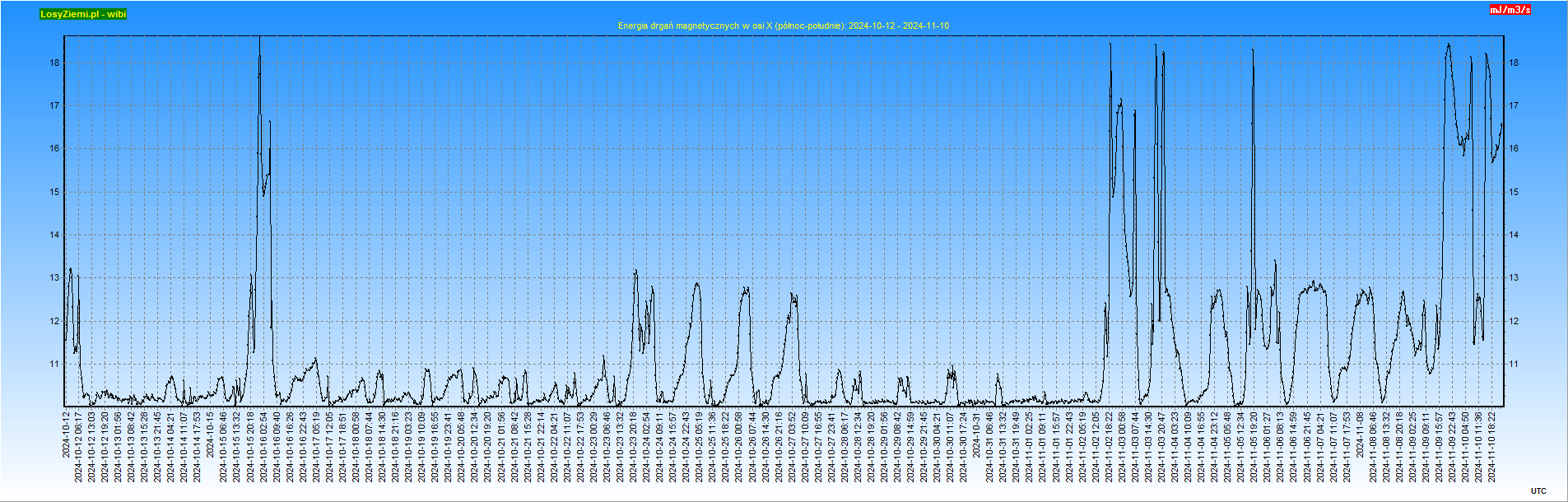Click the LosyZiemi.pl - wibi green label
This screenshot has height=502, width=1568.
click(x=83, y=14)
